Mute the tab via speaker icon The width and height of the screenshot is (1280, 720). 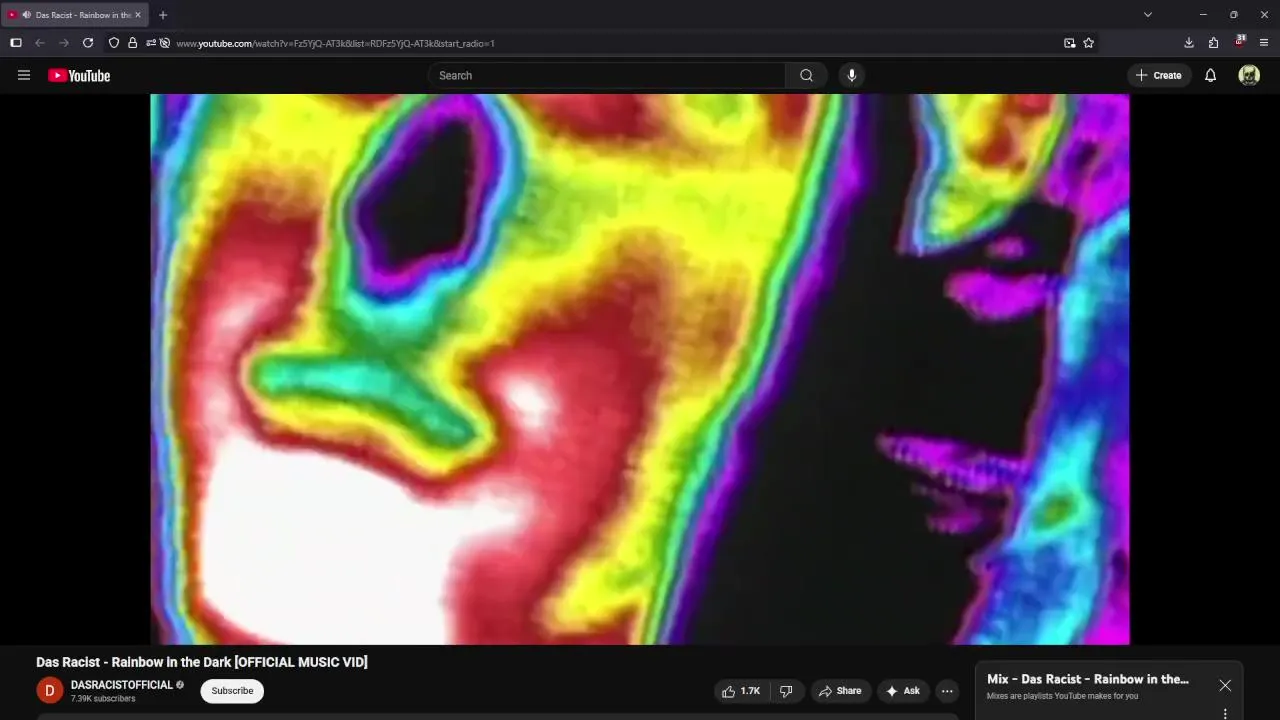pos(26,15)
